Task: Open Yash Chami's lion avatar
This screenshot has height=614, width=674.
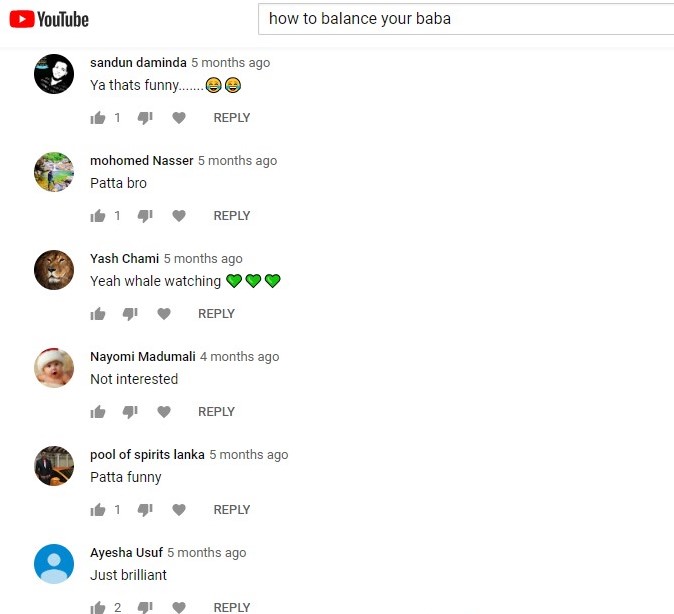Action: [x=54, y=270]
